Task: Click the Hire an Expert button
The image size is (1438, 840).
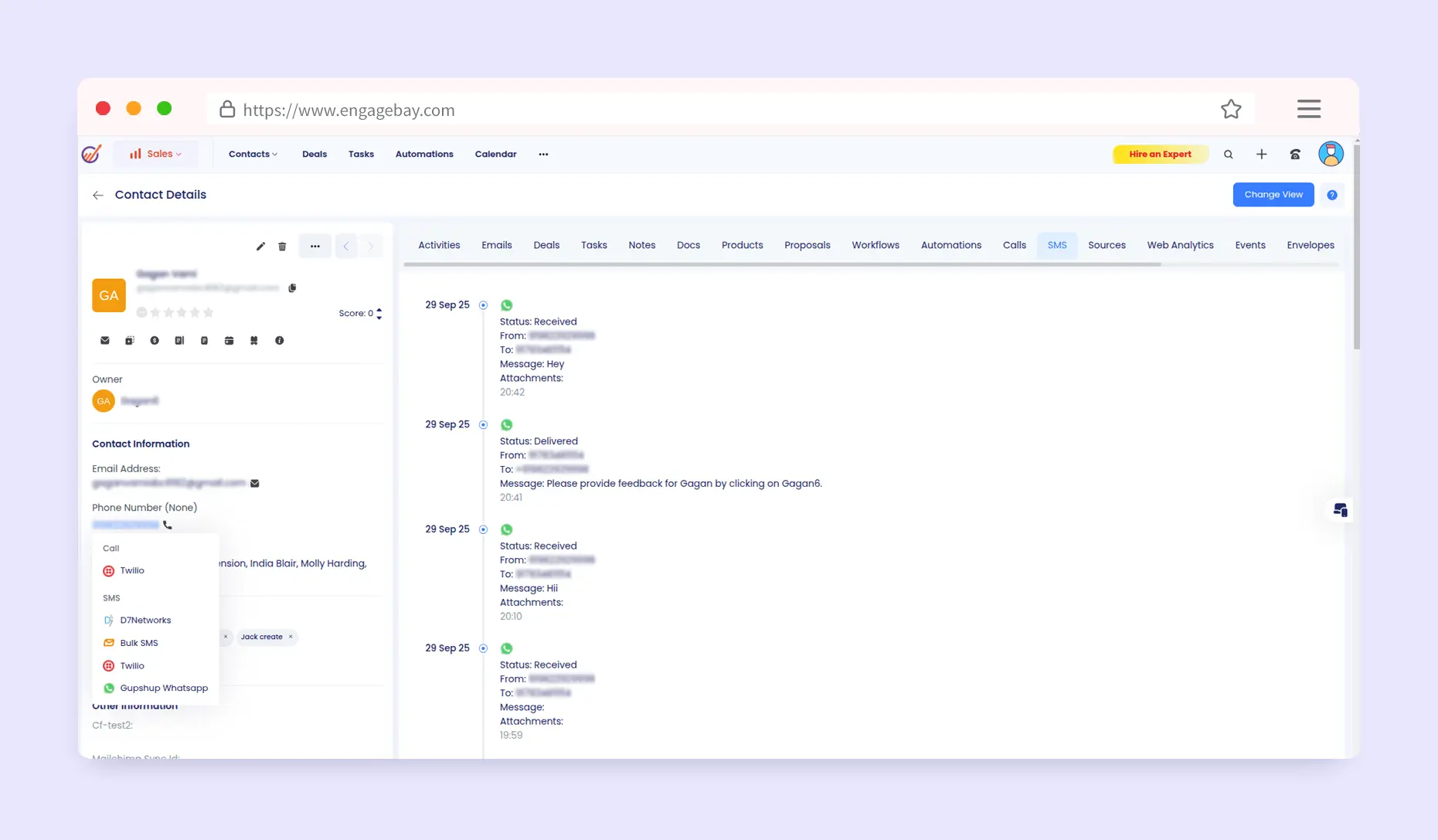Action: tap(1159, 155)
